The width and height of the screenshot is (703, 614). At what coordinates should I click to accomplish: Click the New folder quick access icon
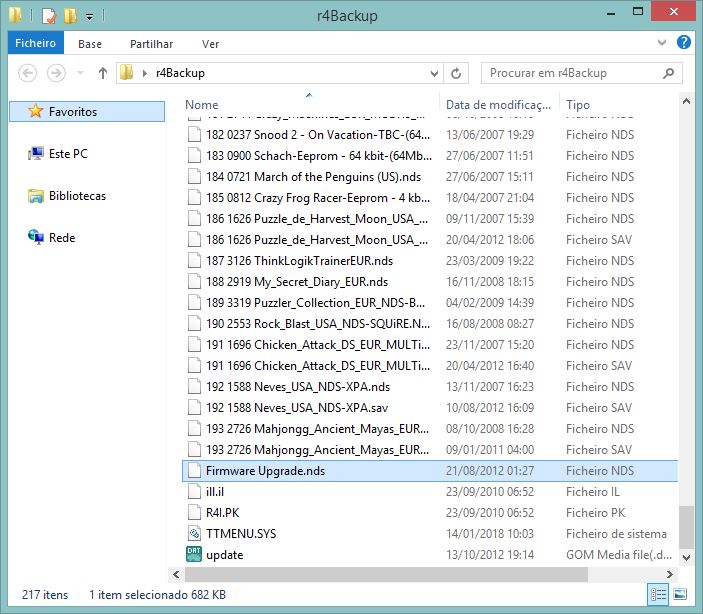70,16
